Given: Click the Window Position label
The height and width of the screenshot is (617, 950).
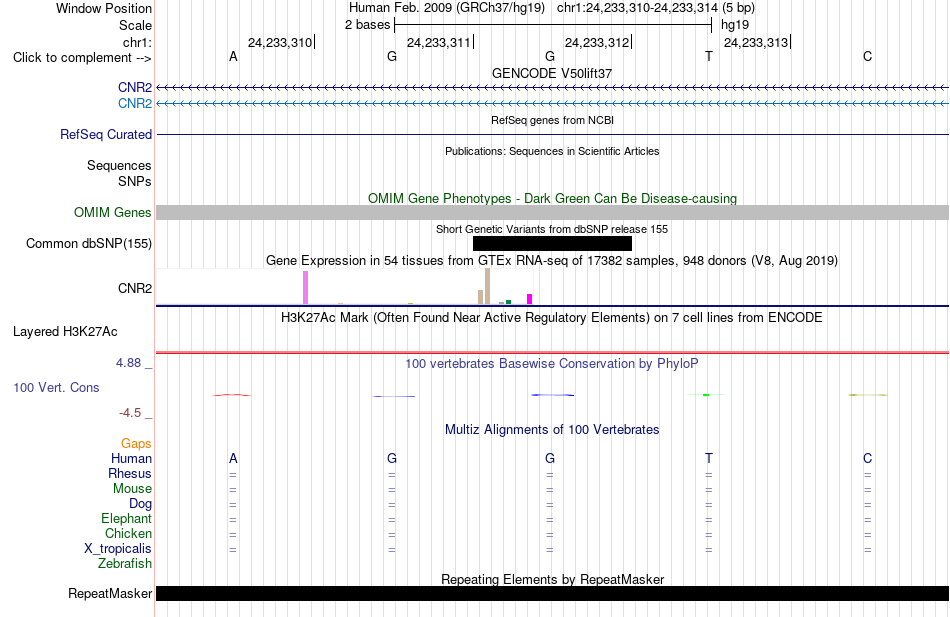Looking at the screenshot, I should [x=104, y=8].
